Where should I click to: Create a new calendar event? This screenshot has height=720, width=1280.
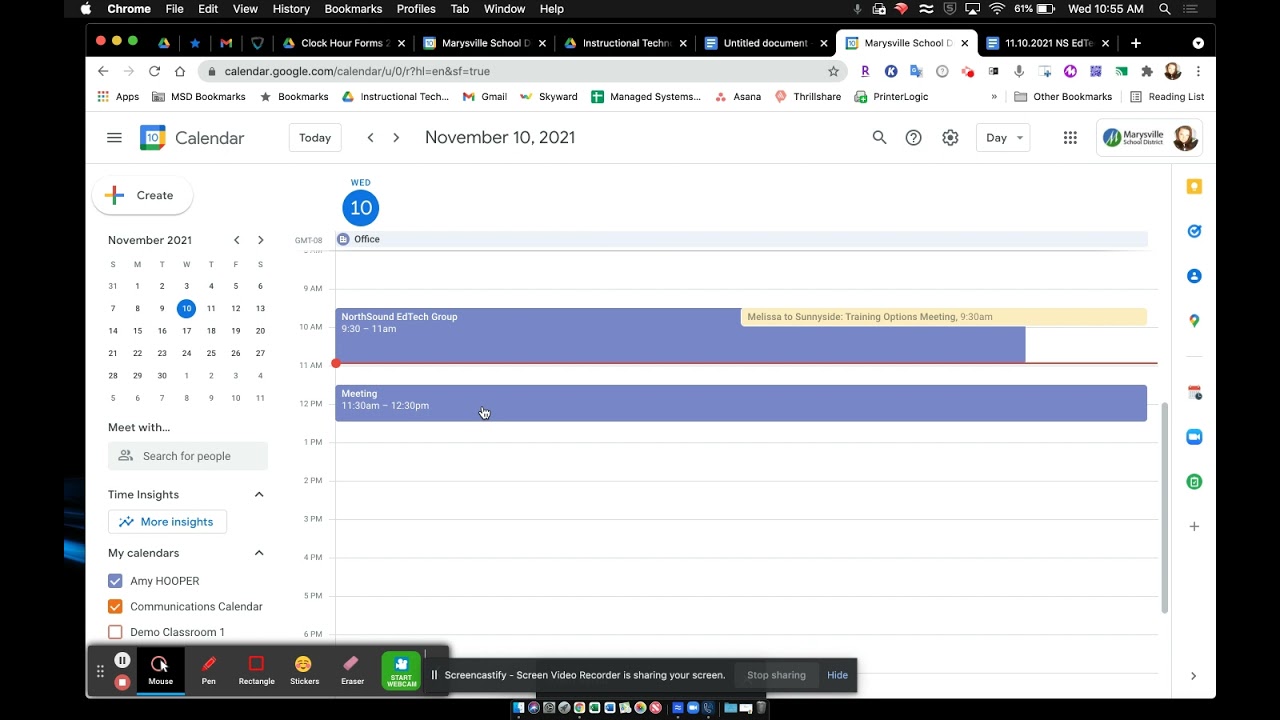pyautogui.click(x=142, y=195)
